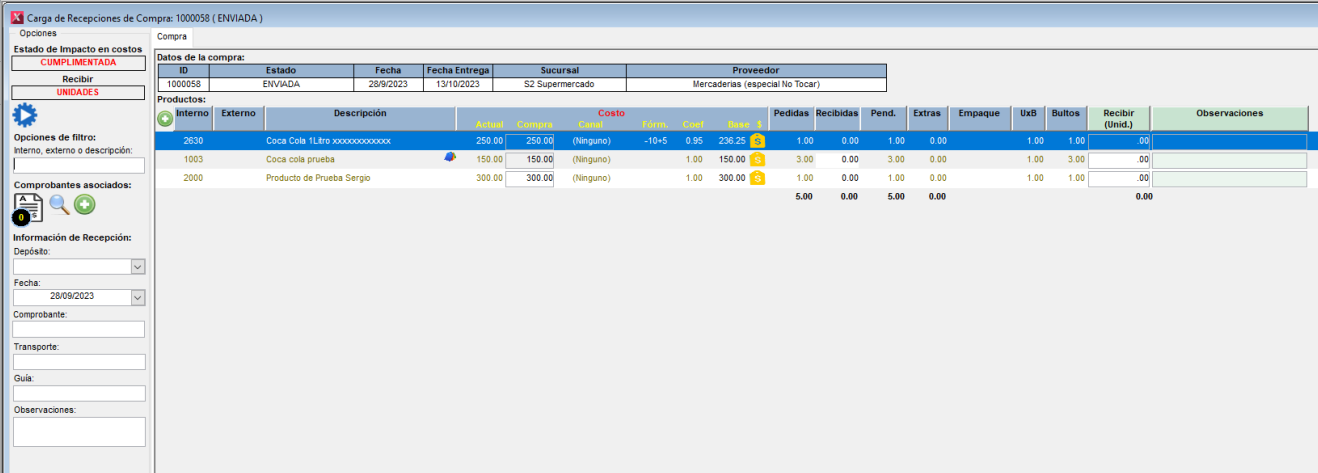Open the associated vouchers document icon

[28, 207]
